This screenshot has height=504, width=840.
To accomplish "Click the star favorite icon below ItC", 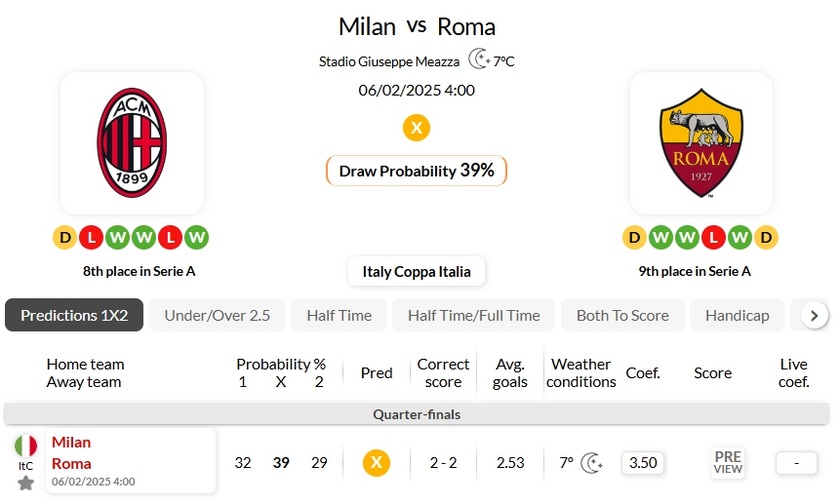I will coord(26,483).
